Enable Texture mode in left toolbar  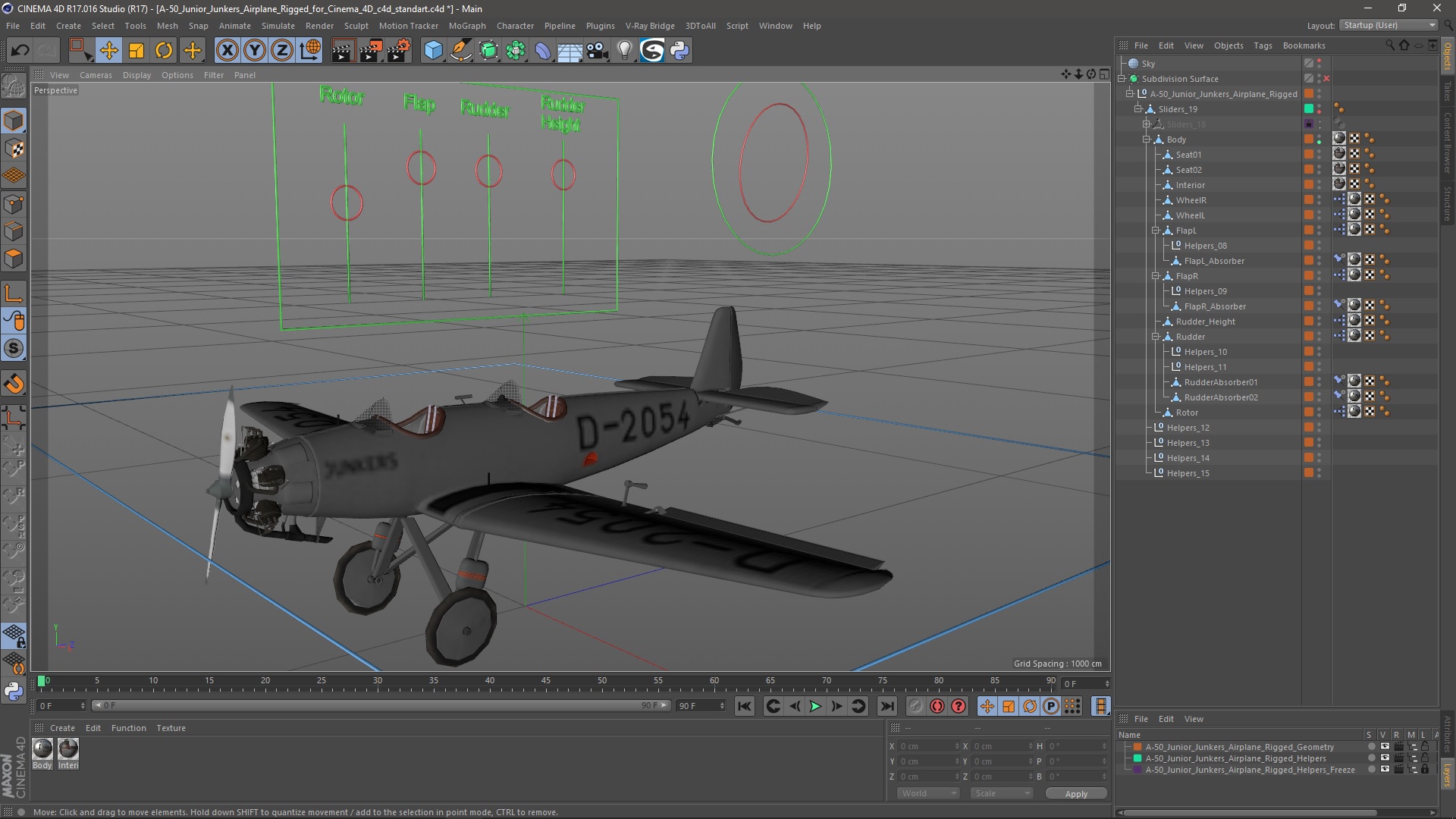(x=14, y=149)
